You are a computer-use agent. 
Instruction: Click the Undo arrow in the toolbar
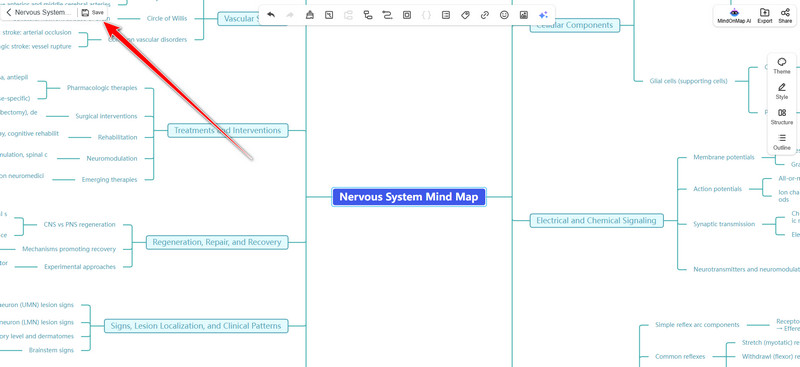click(271, 15)
